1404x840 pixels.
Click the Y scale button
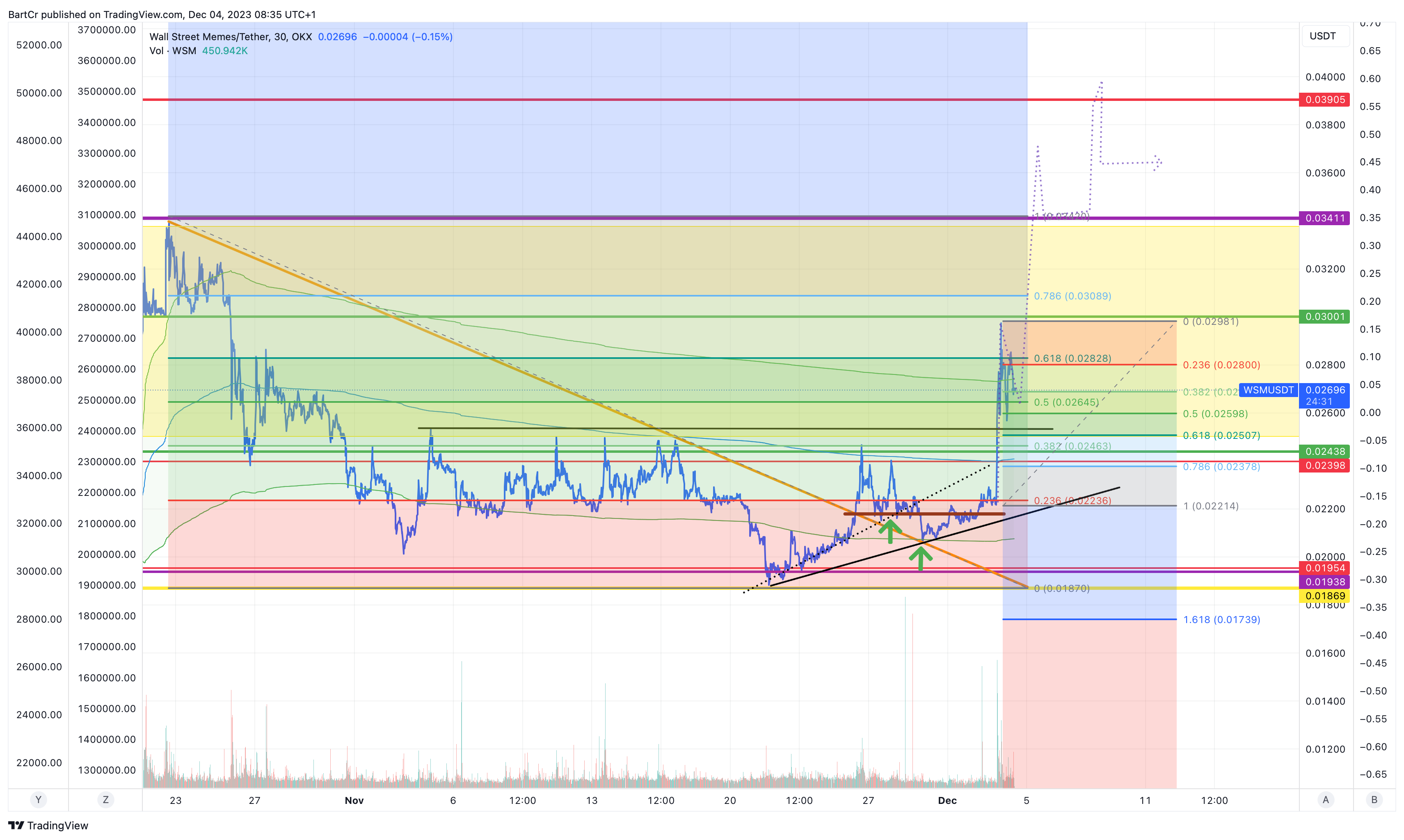point(39,800)
